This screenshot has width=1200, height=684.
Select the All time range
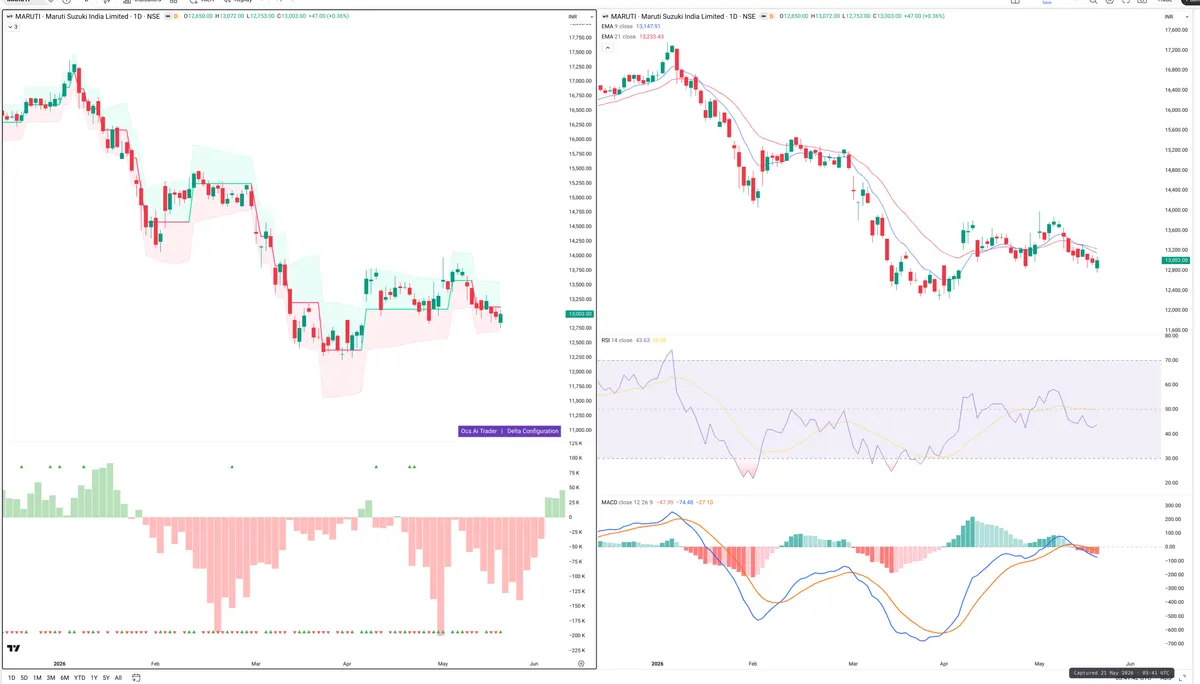(118, 678)
